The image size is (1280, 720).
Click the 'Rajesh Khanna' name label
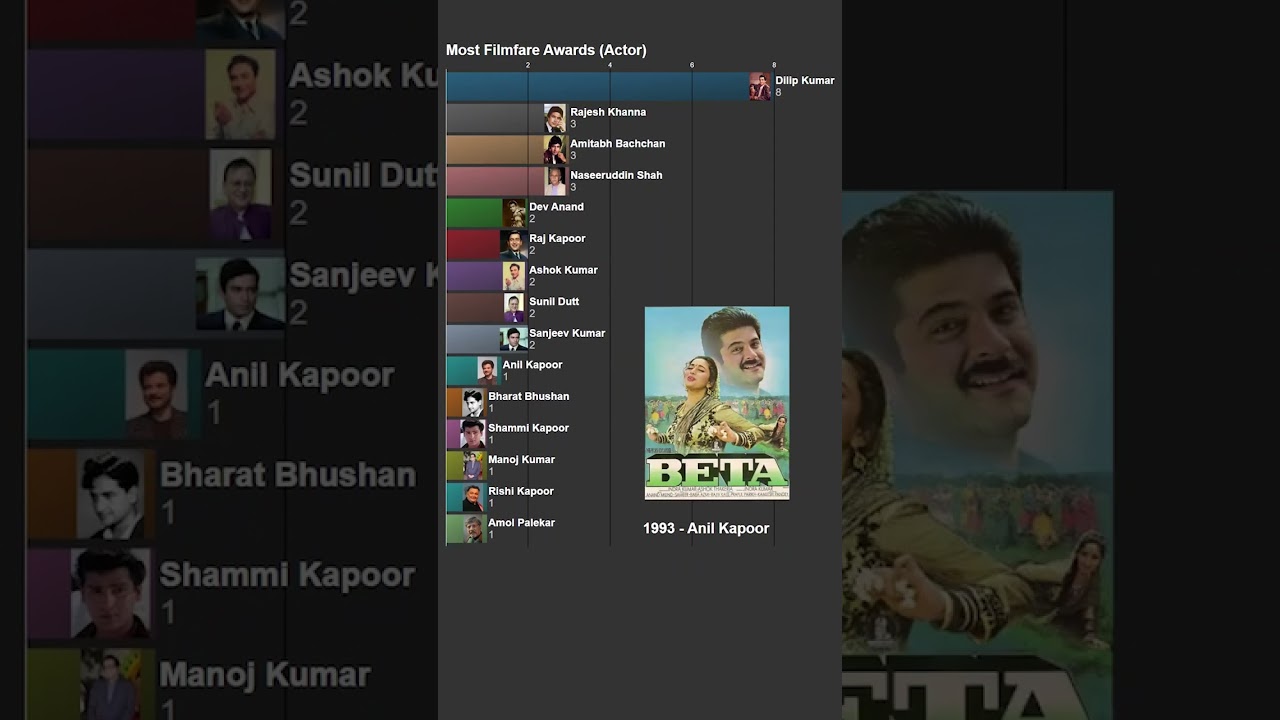608,112
